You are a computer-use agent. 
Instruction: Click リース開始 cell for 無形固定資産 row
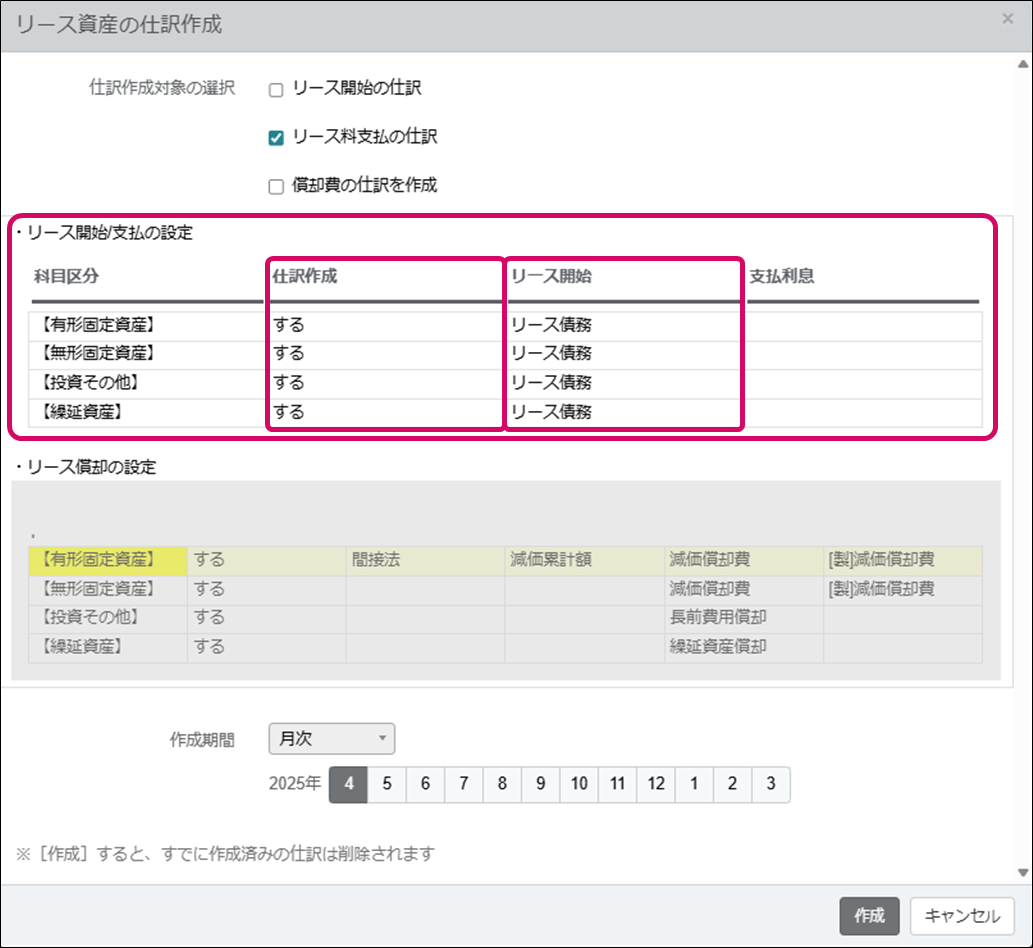click(623, 354)
